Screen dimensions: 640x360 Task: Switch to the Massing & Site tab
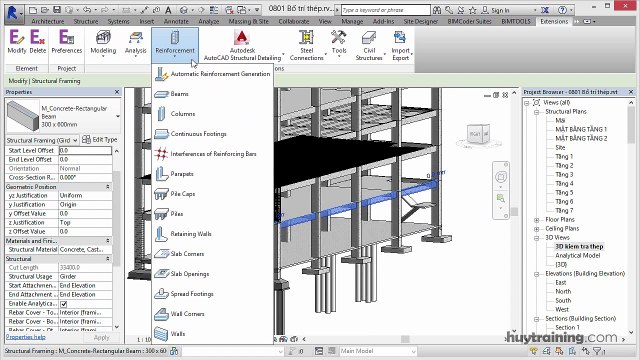click(x=248, y=21)
